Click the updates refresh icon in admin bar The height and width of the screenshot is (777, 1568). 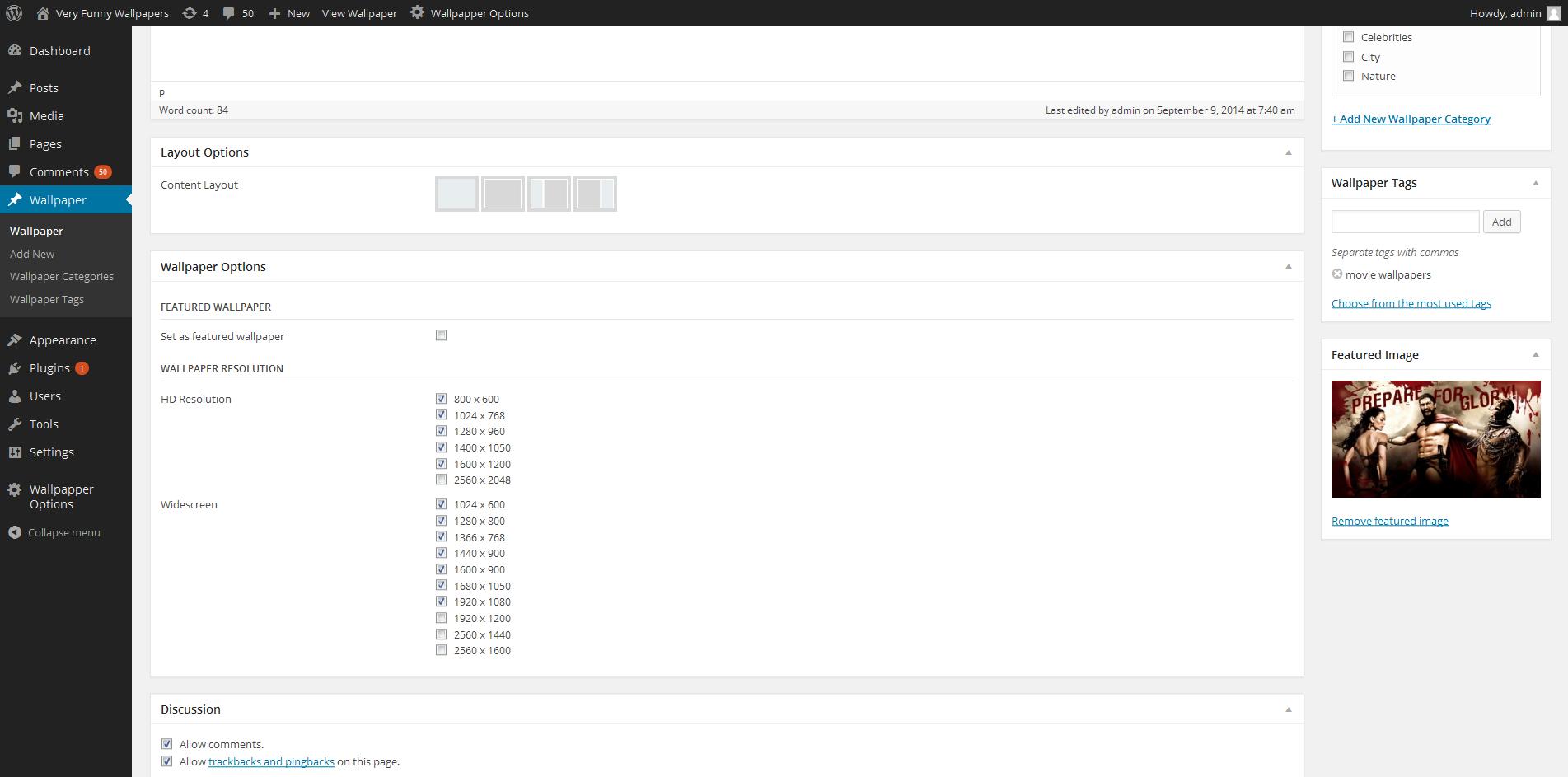click(190, 13)
